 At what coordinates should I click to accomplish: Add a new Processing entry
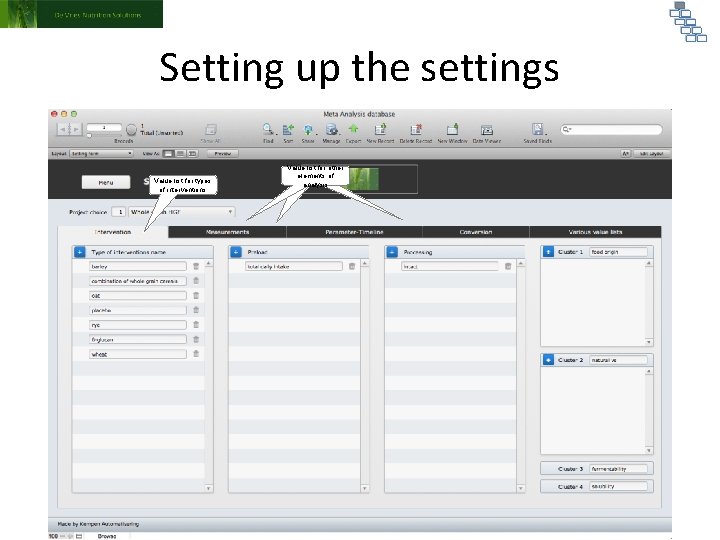click(x=392, y=252)
